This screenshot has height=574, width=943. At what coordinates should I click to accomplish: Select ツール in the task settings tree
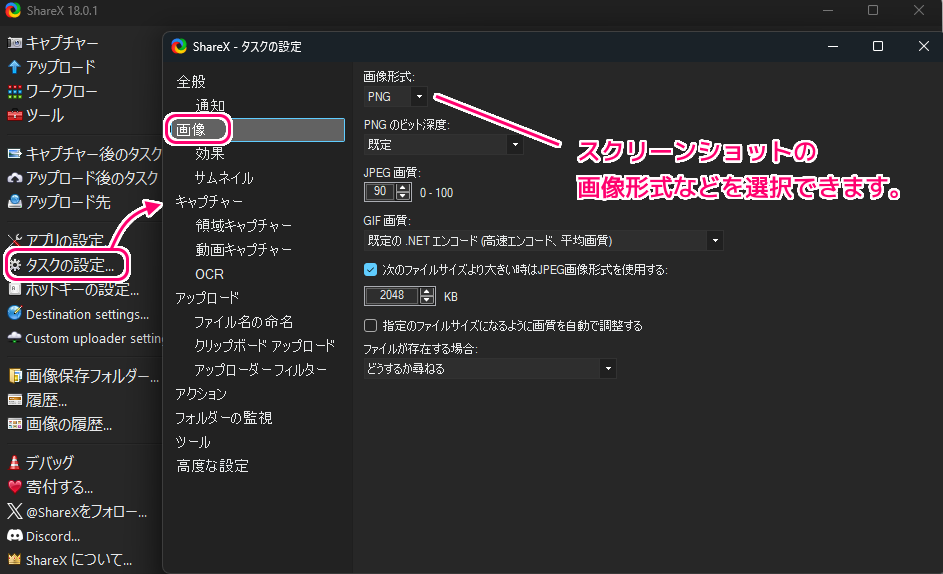pyautogui.click(x=193, y=442)
